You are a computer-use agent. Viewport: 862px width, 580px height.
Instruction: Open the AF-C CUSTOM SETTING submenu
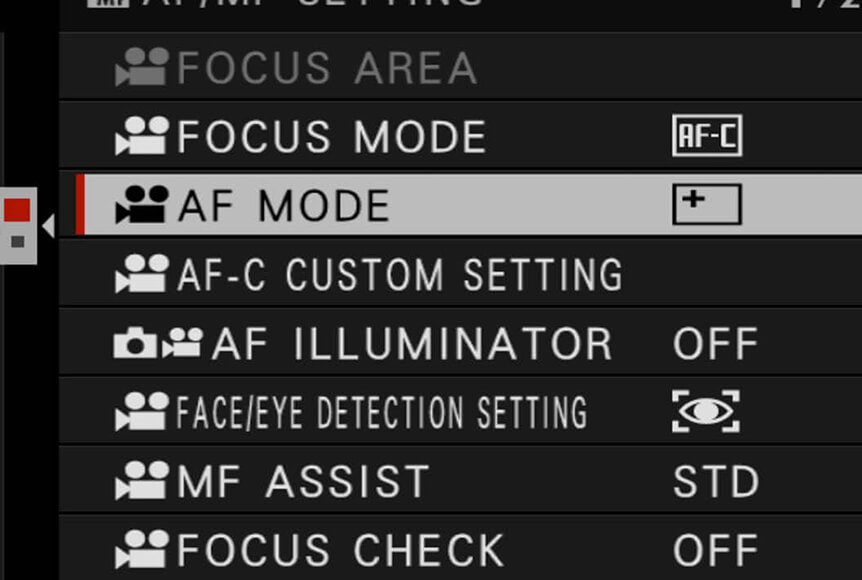click(x=460, y=274)
